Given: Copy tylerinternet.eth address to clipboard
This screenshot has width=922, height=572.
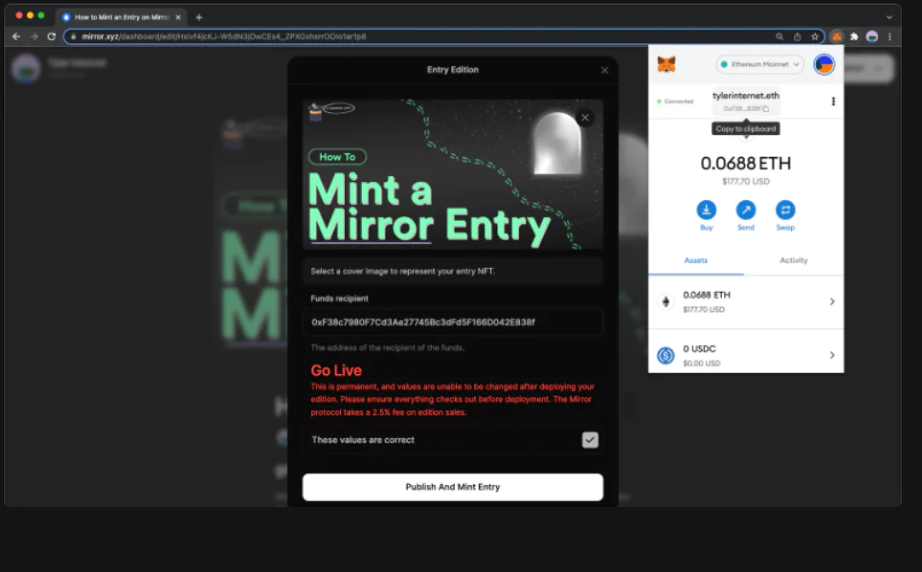Looking at the screenshot, I should [x=745, y=108].
